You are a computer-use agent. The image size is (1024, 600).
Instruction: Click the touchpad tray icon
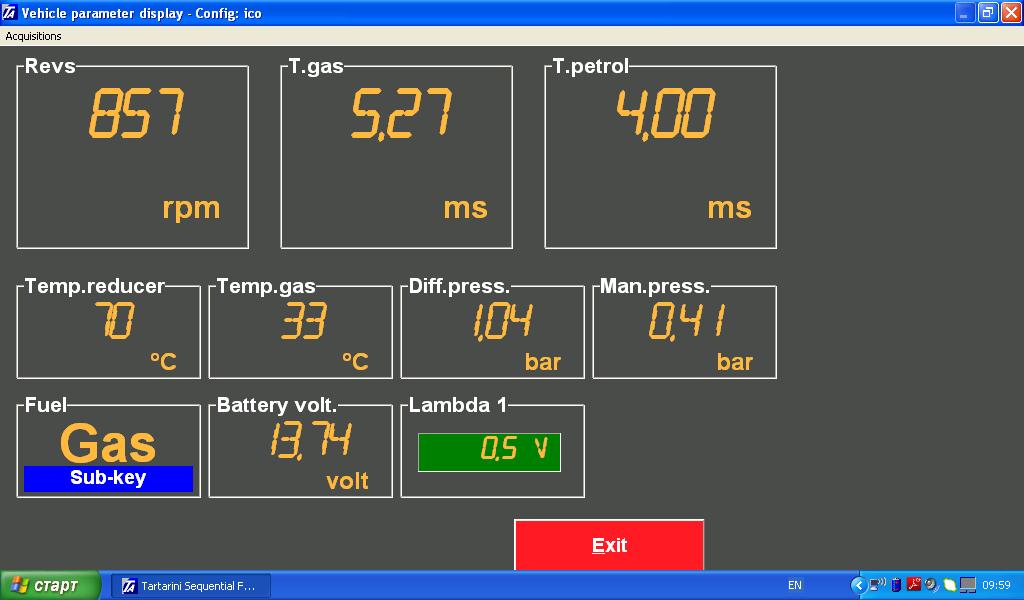click(x=967, y=585)
